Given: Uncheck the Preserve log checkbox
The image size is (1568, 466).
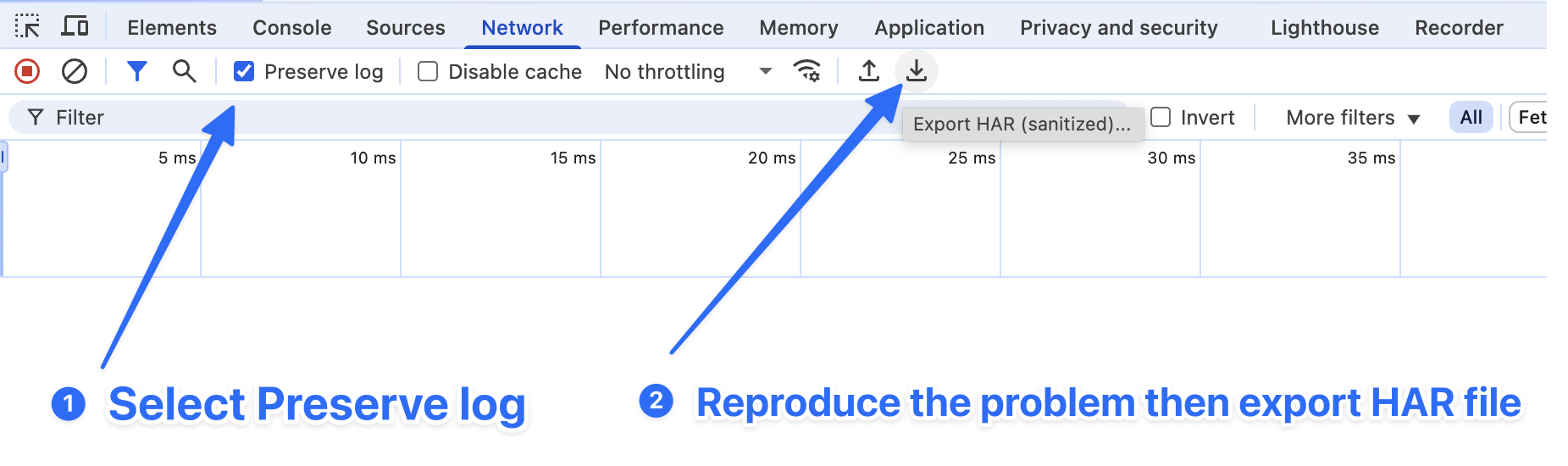Looking at the screenshot, I should [244, 72].
